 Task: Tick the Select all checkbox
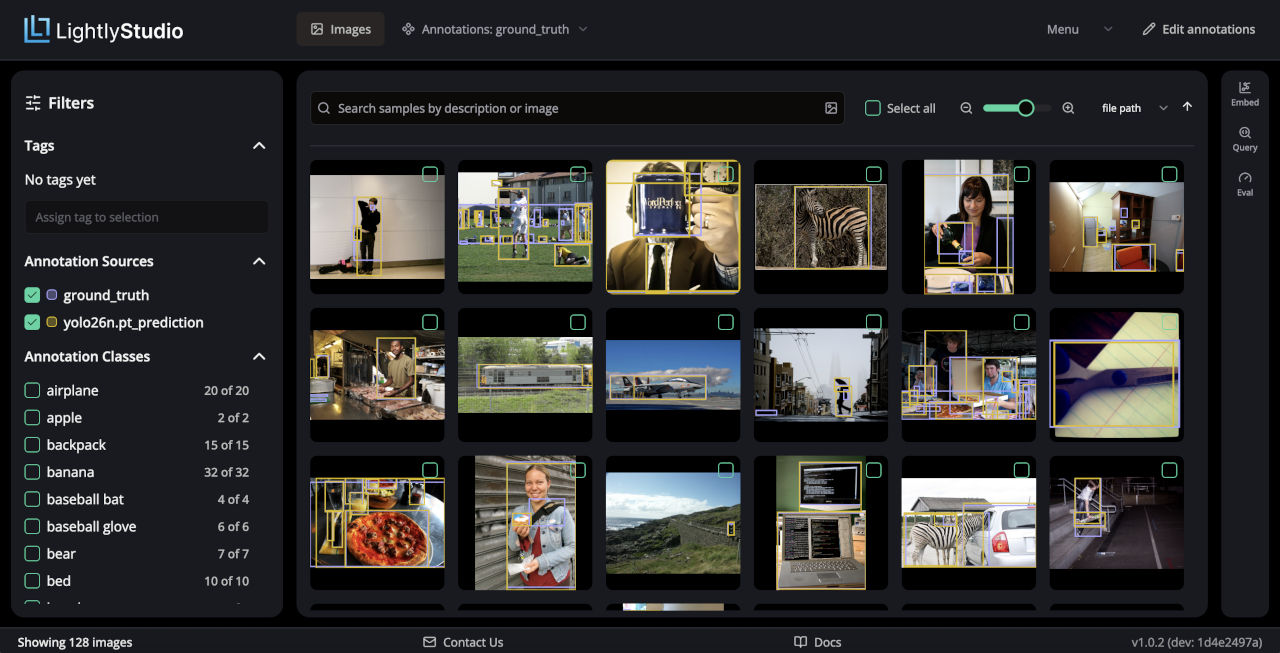(873, 108)
